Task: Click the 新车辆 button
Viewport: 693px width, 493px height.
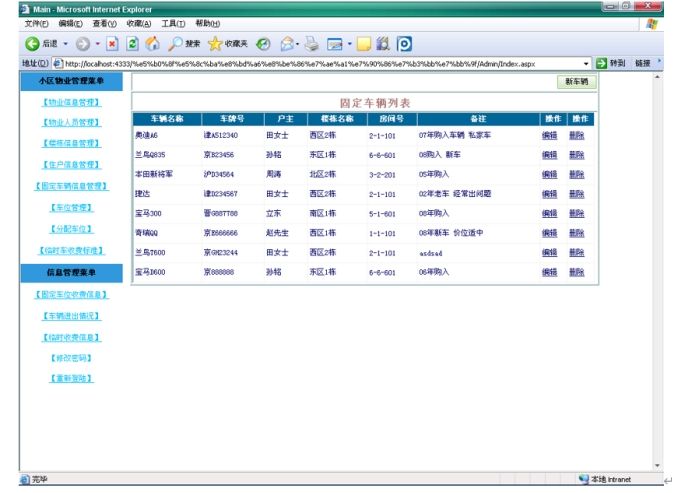Action: tap(576, 82)
